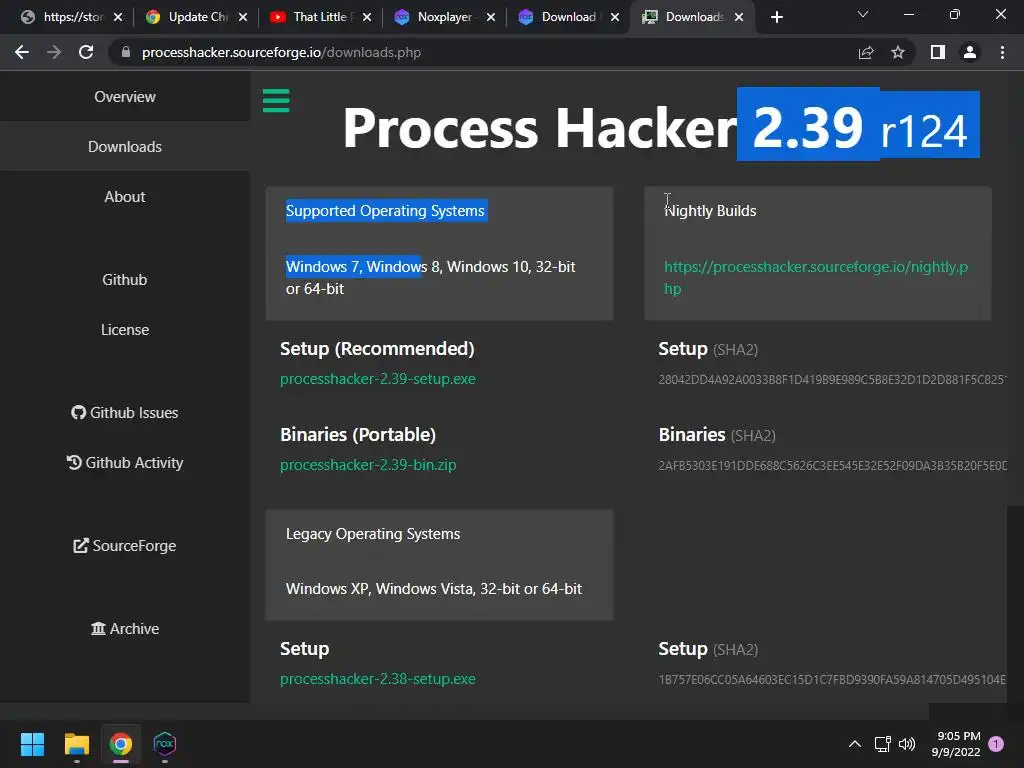1024x768 pixels.
Task: Open SourceForge external link in sidebar
Action: point(125,545)
